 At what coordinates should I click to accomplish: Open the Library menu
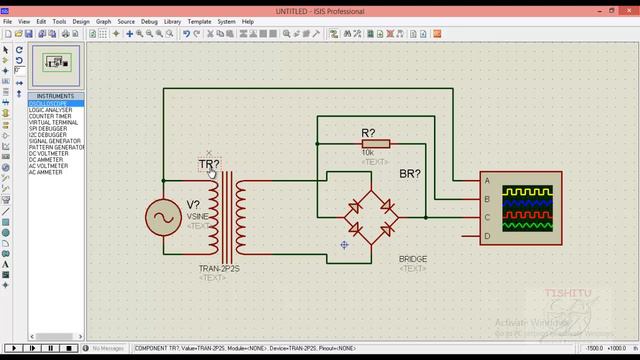click(x=172, y=22)
